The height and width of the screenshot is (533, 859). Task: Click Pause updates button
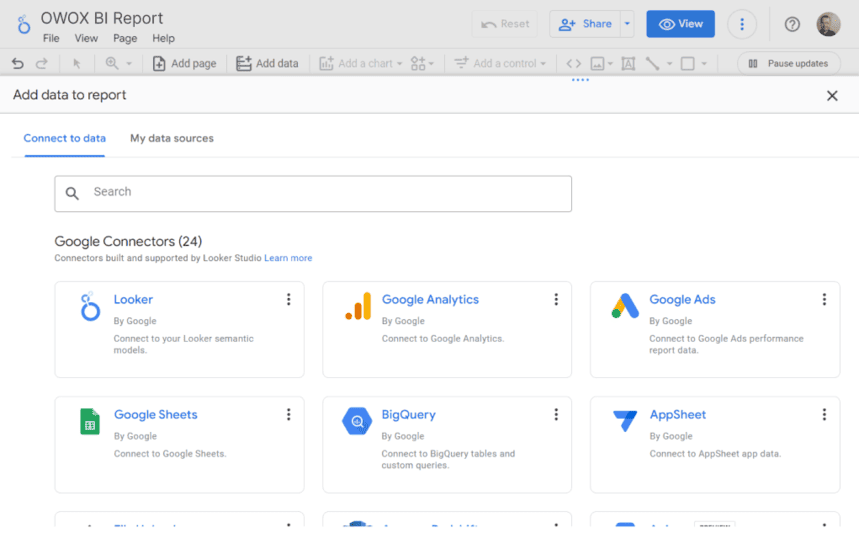click(x=789, y=64)
